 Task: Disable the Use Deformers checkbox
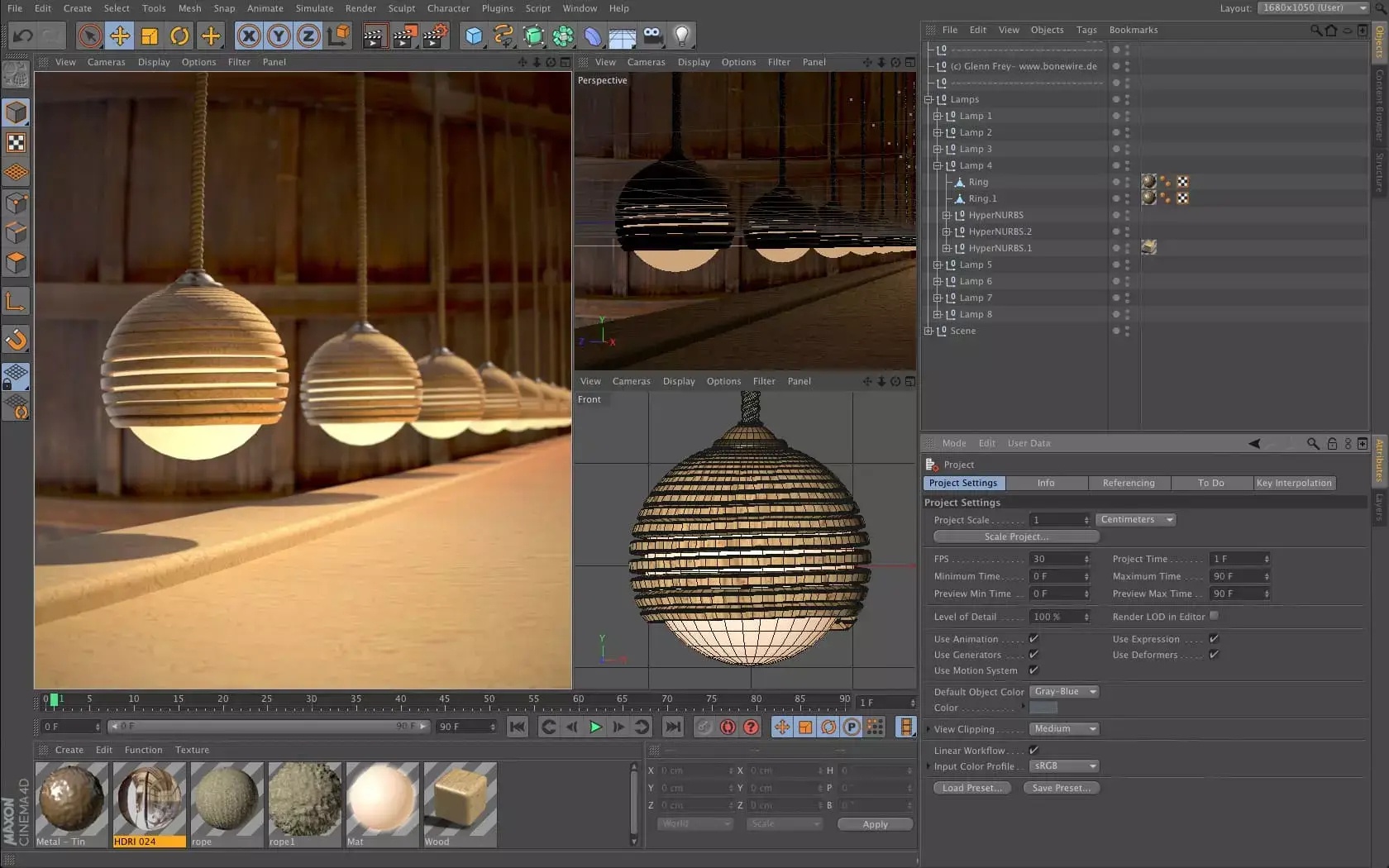click(1214, 655)
